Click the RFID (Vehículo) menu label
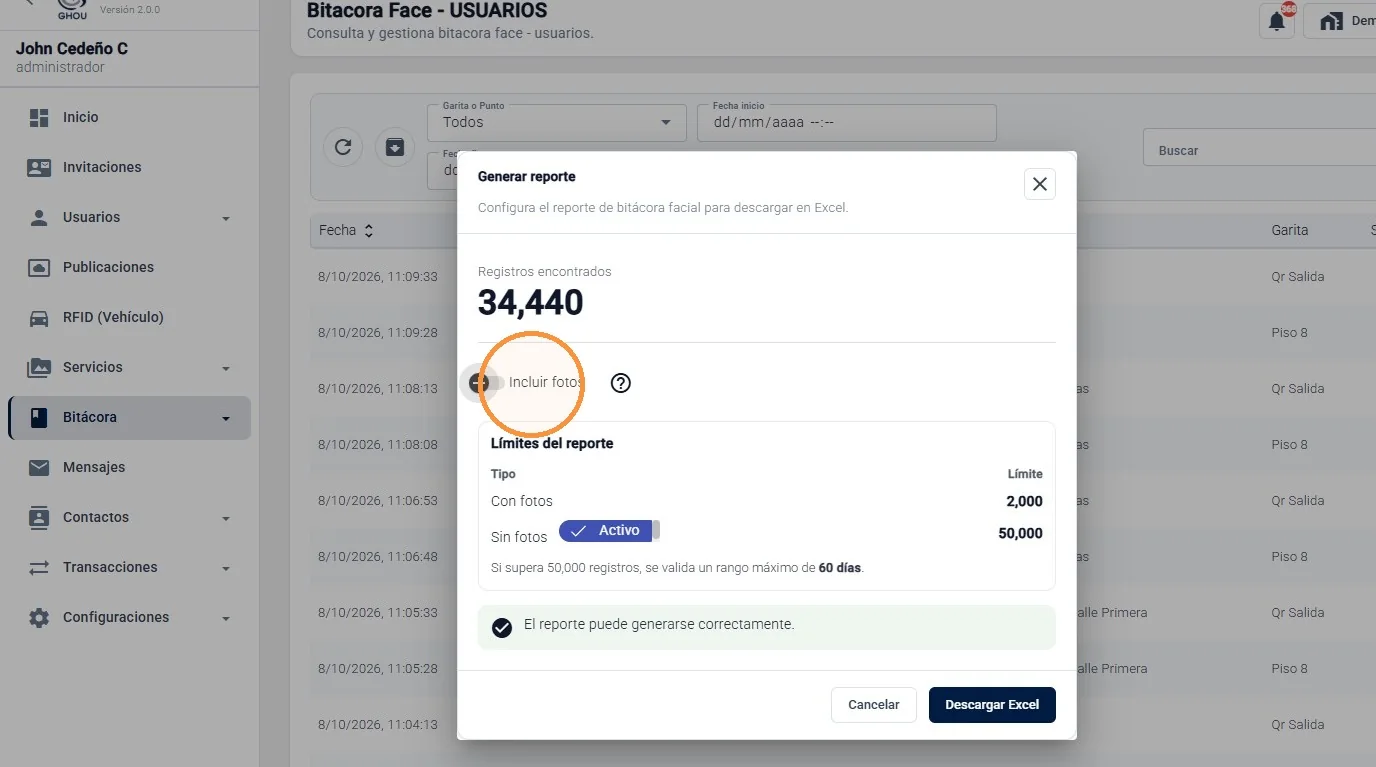Image resolution: width=1376 pixels, height=767 pixels. (x=113, y=317)
